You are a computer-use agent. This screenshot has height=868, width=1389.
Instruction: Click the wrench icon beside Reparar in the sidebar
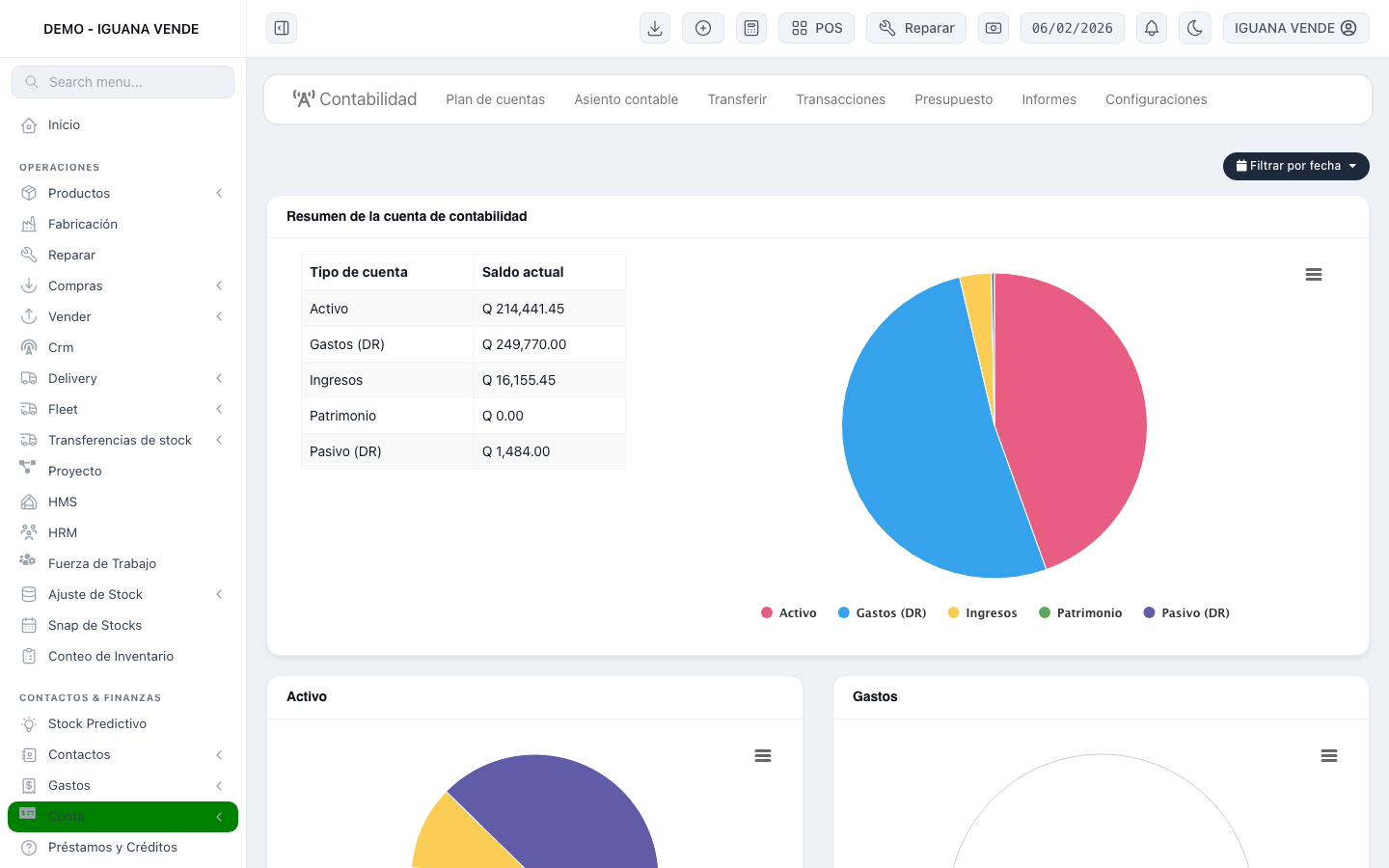click(29, 255)
